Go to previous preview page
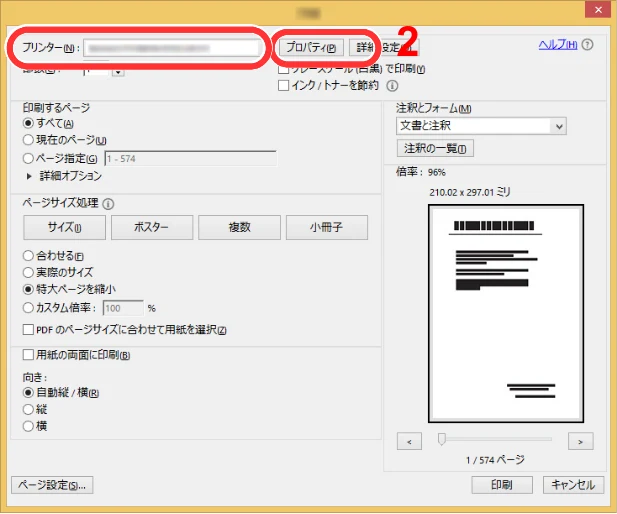This screenshot has width=617, height=514. (409, 441)
